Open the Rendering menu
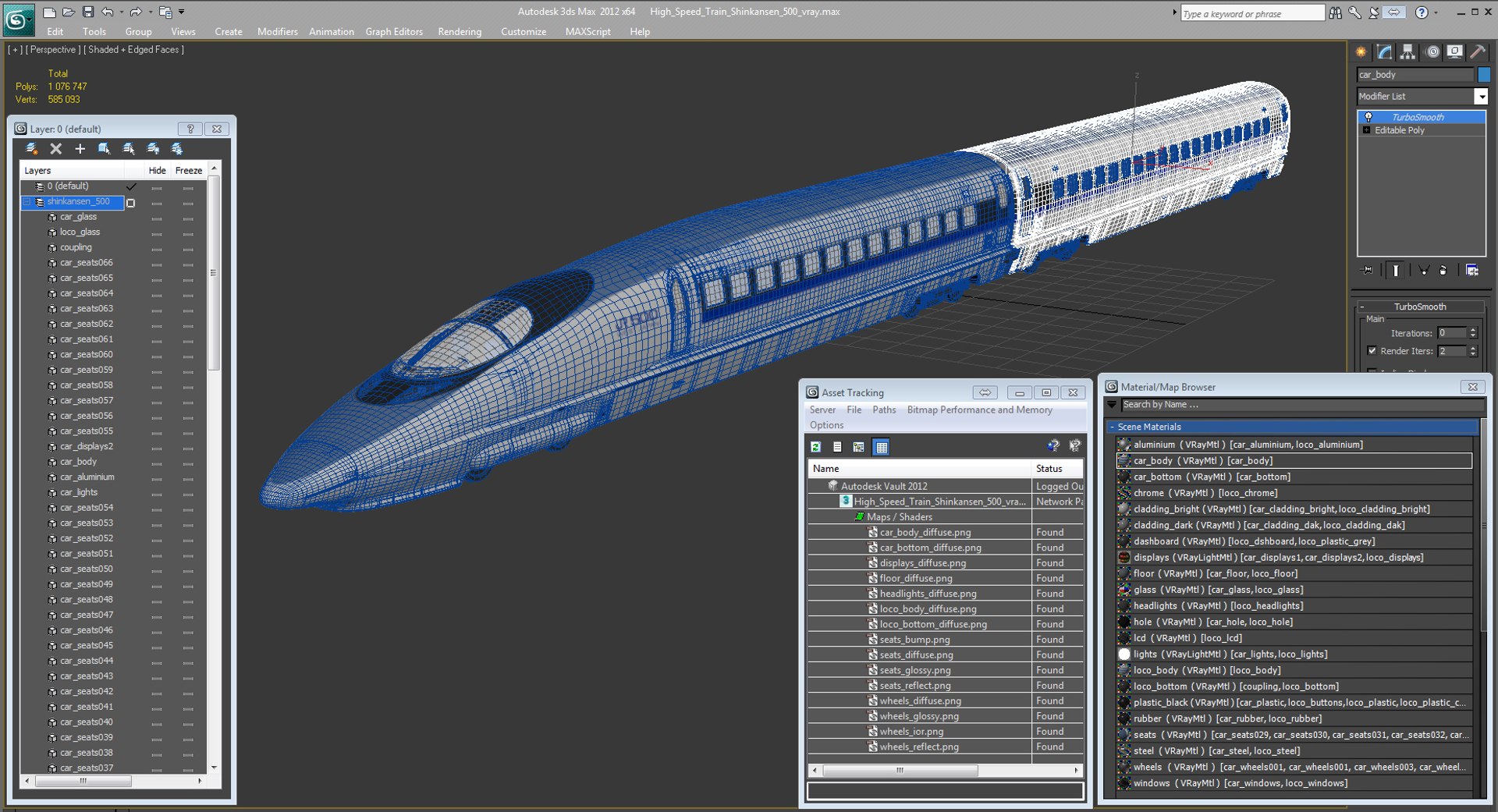The width and height of the screenshot is (1498, 812). [460, 32]
